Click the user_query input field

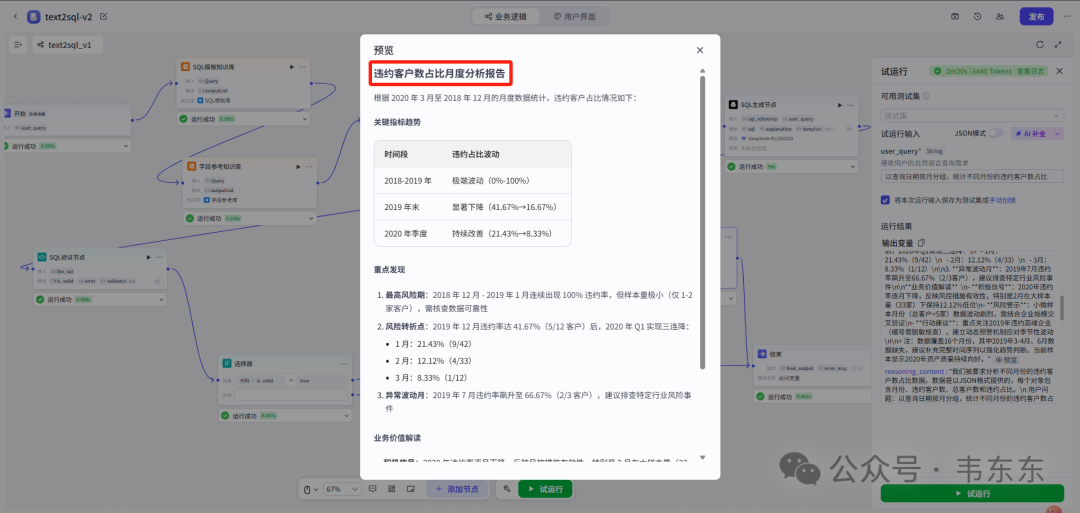[x=972, y=177]
